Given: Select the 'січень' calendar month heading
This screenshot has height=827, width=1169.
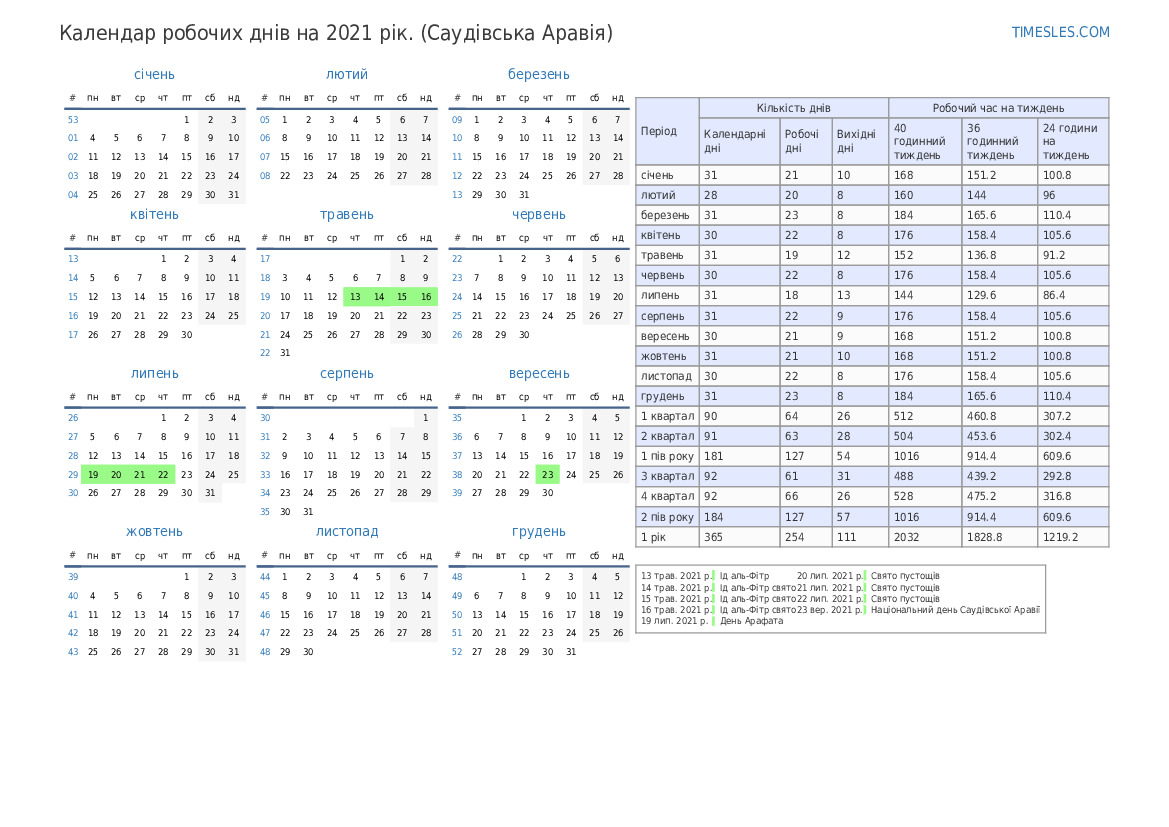Looking at the screenshot, I should pyautogui.click(x=154, y=75).
